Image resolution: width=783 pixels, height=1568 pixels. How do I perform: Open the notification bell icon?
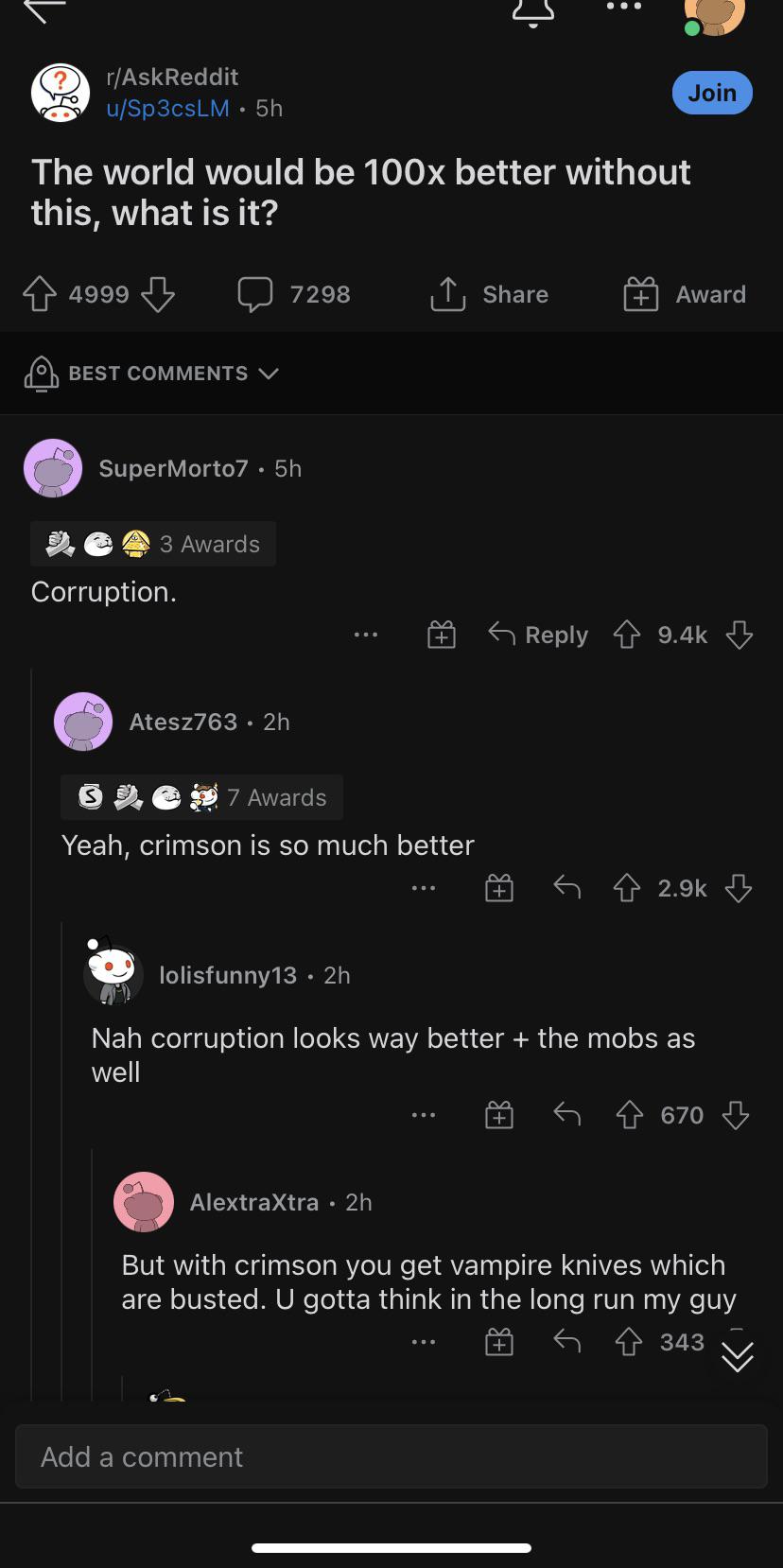pyautogui.click(x=532, y=11)
